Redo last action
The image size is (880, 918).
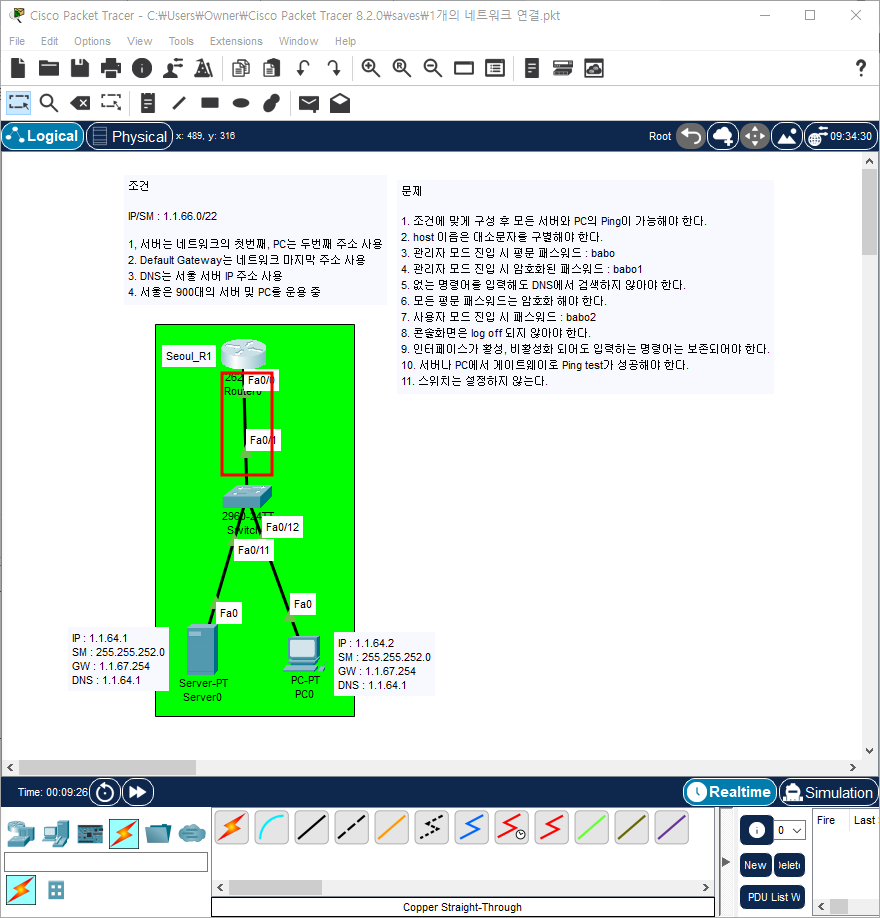coord(334,68)
